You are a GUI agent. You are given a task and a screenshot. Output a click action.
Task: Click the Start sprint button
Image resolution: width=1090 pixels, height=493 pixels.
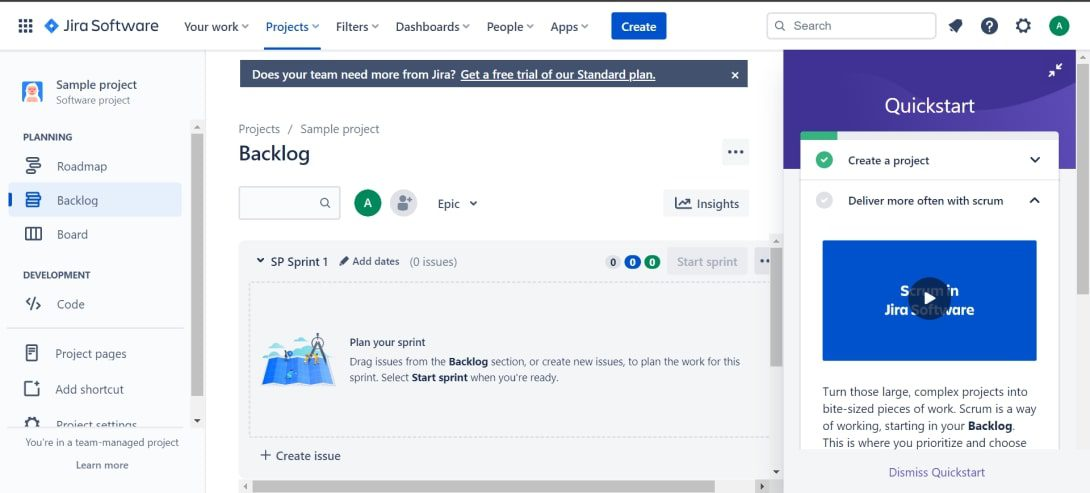coord(707,261)
